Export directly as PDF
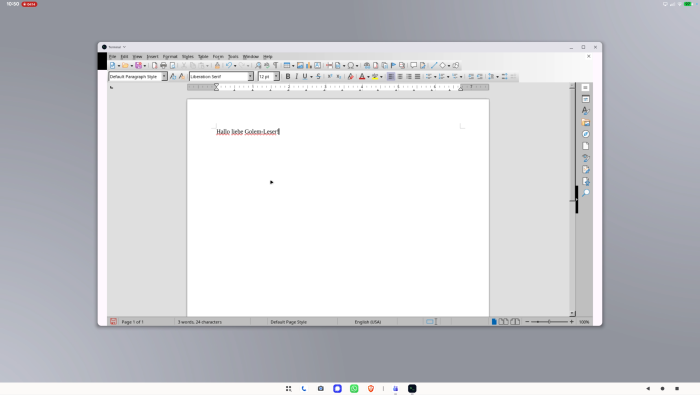This screenshot has height=395, width=700. (x=154, y=66)
